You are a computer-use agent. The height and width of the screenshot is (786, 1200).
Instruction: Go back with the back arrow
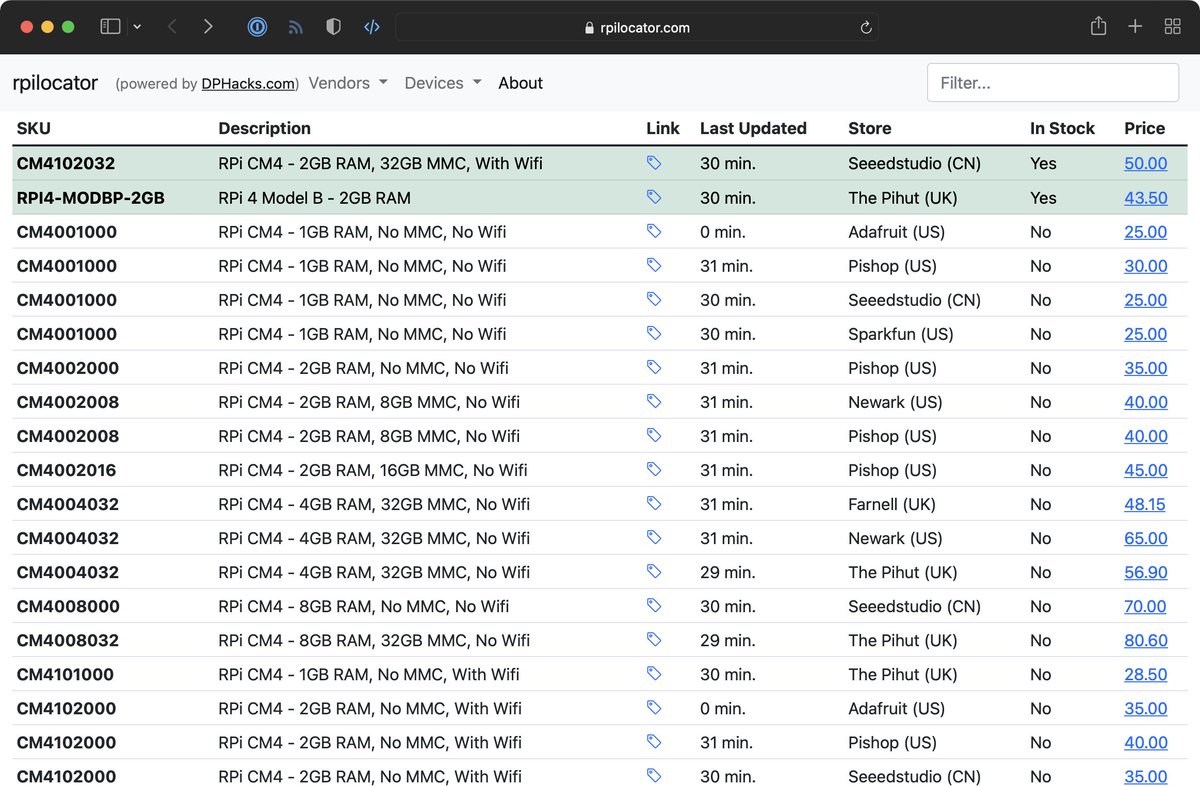(172, 27)
